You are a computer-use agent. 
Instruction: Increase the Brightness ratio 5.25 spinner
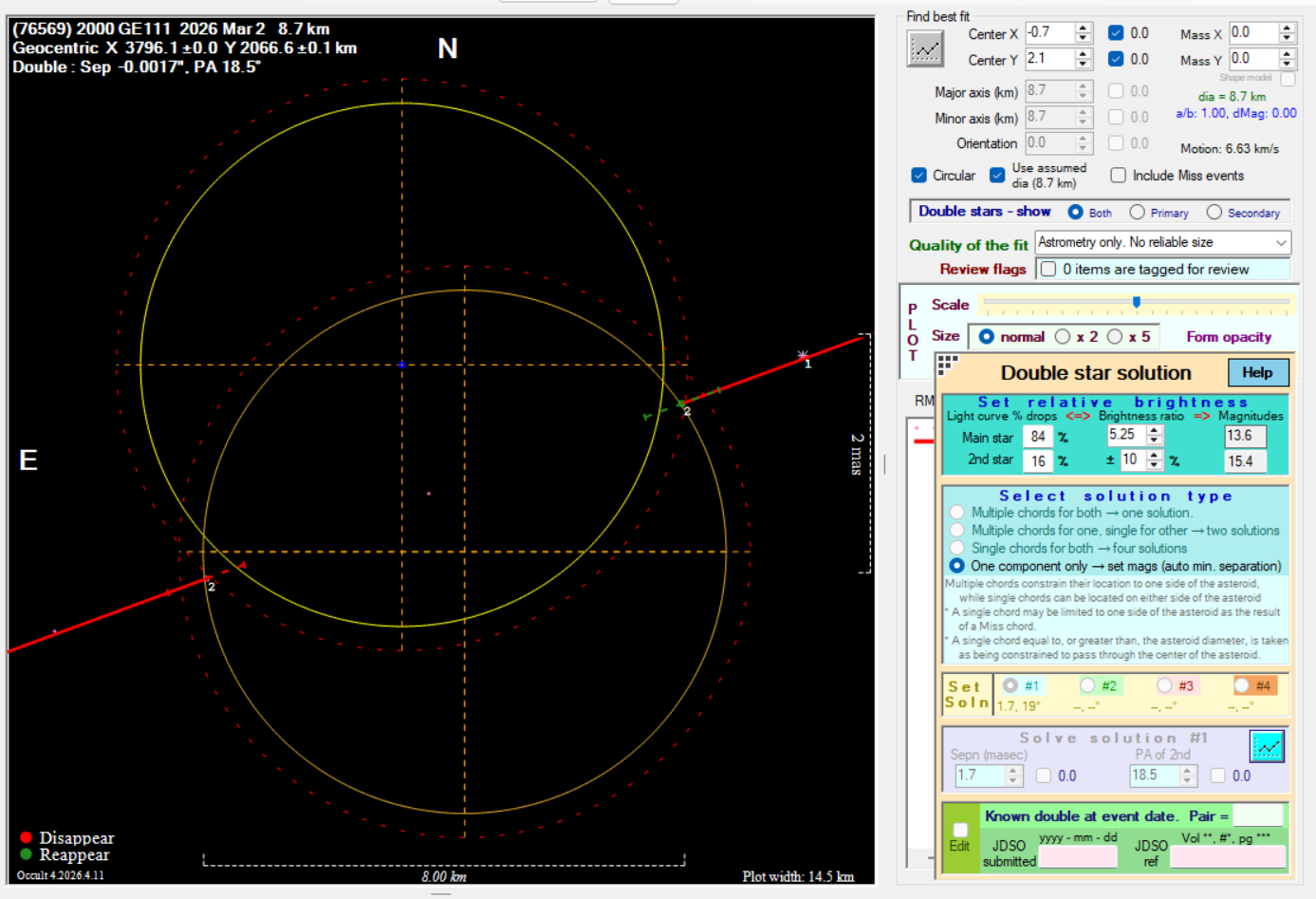pos(1155,430)
